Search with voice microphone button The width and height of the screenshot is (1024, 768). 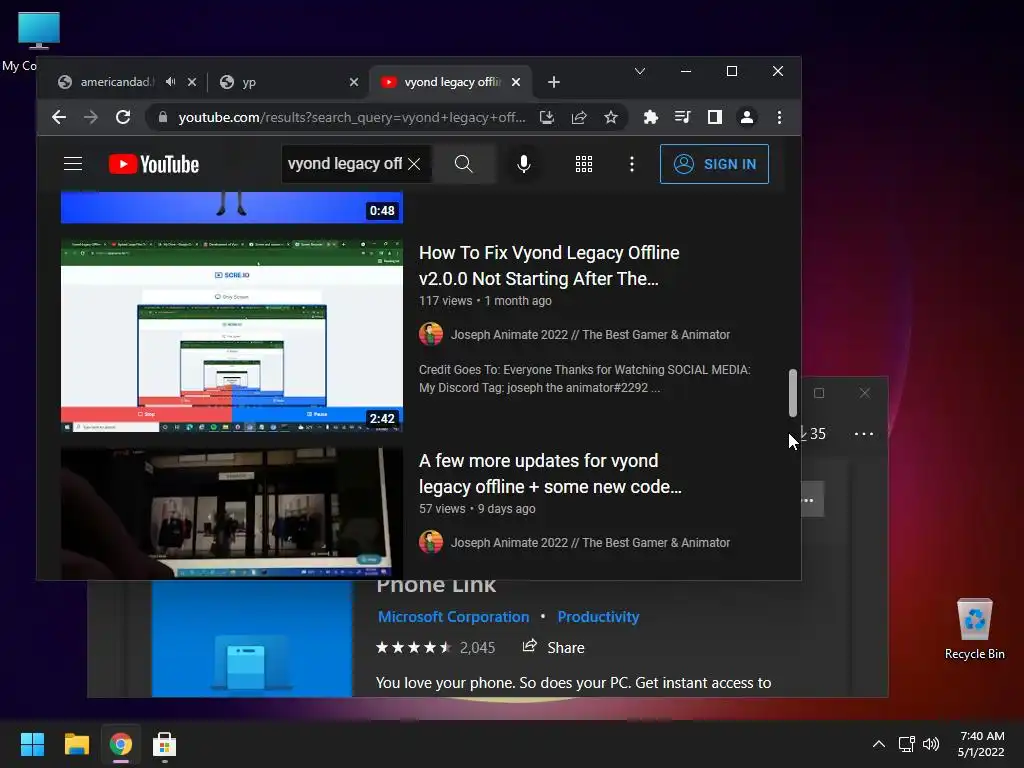(523, 163)
